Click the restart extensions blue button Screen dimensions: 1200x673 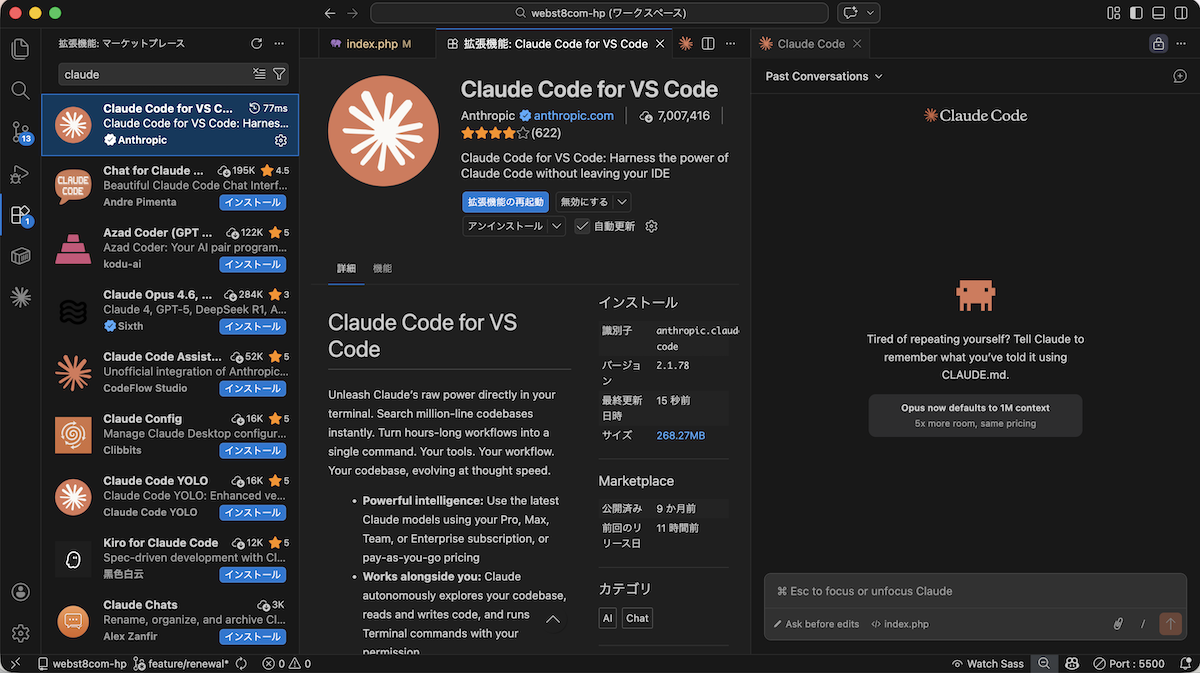pos(505,202)
